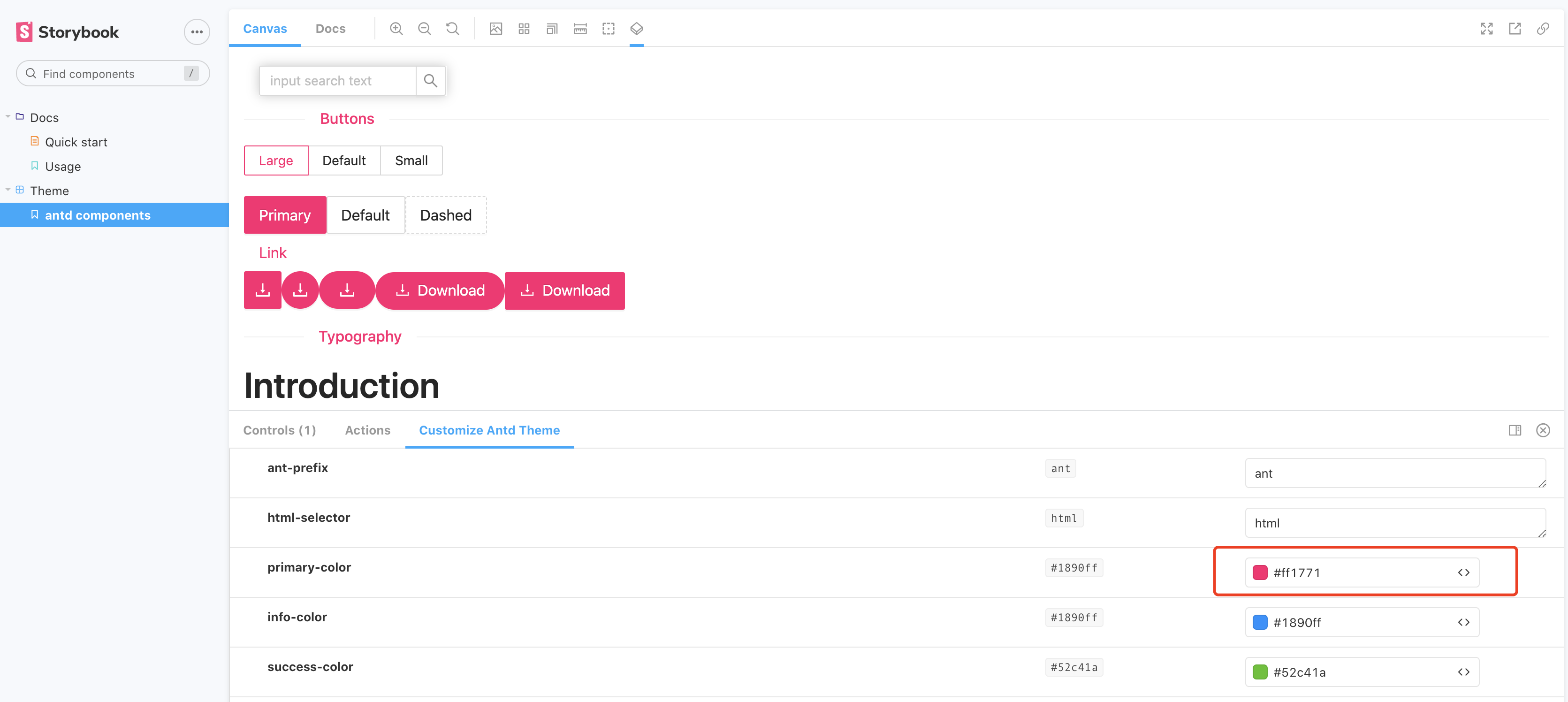Reset zoom with the toolbar icon
The width and height of the screenshot is (1568, 702).
[x=452, y=29]
